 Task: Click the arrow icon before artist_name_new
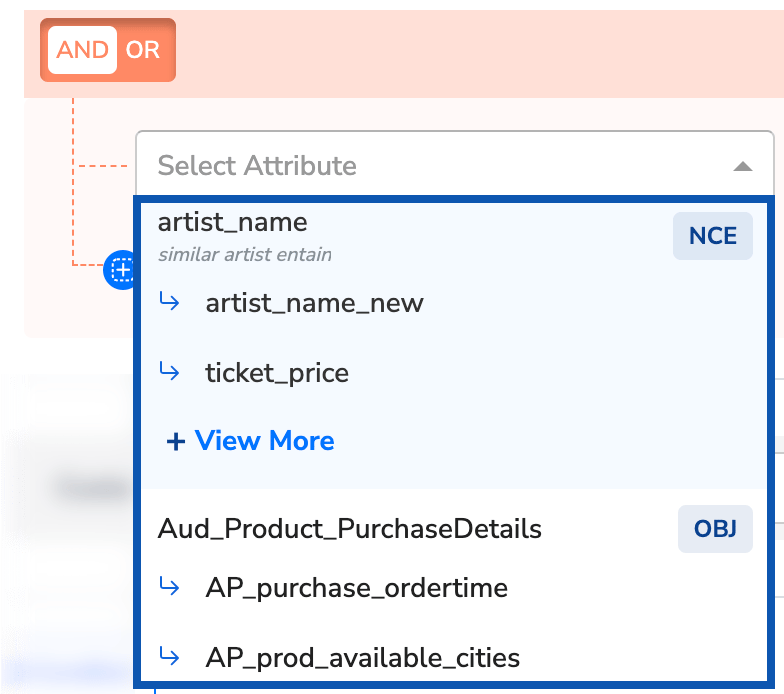click(x=169, y=302)
